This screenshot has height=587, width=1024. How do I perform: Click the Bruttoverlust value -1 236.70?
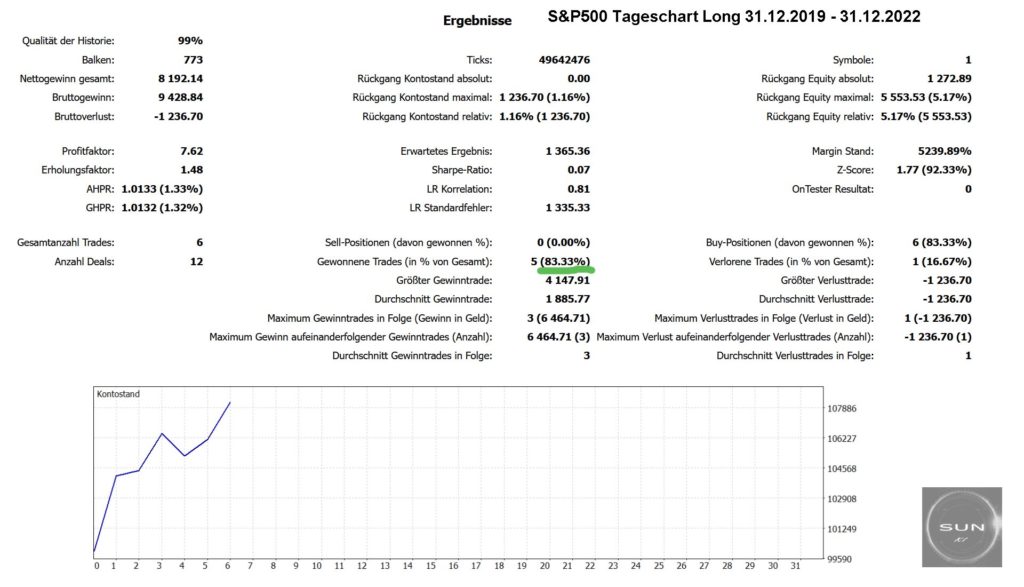click(x=174, y=116)
